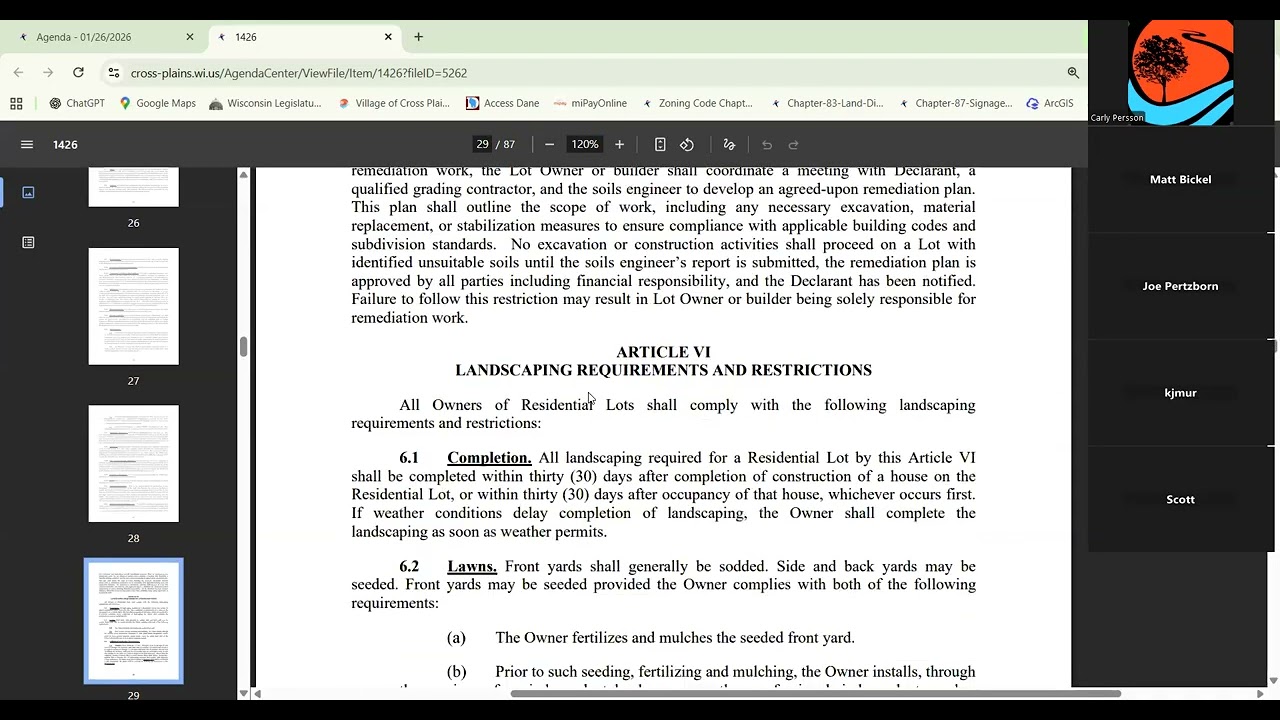Fit PDF to page

pyautogui.click(x=660, y=145)
